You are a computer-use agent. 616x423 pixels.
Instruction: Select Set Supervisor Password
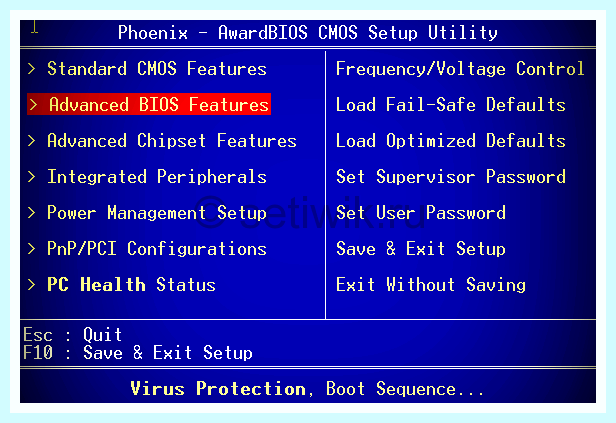[451, 177]
